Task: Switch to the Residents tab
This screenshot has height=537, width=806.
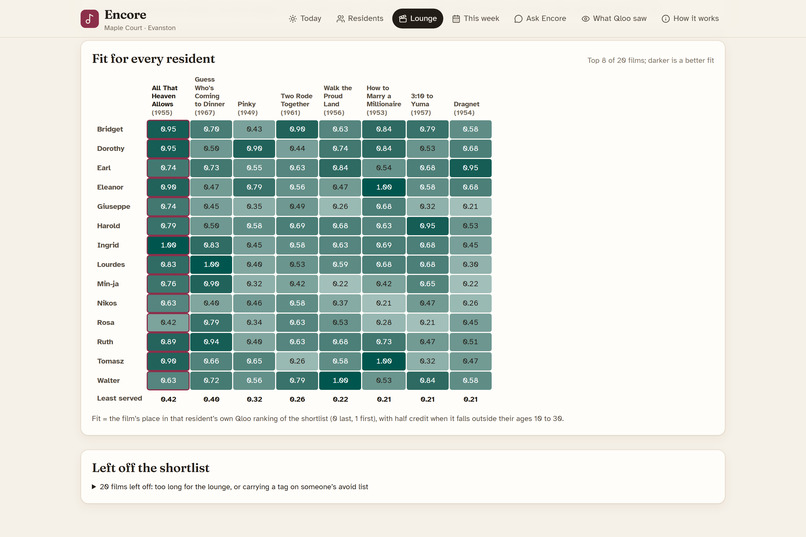Action: tap(360, 18)
